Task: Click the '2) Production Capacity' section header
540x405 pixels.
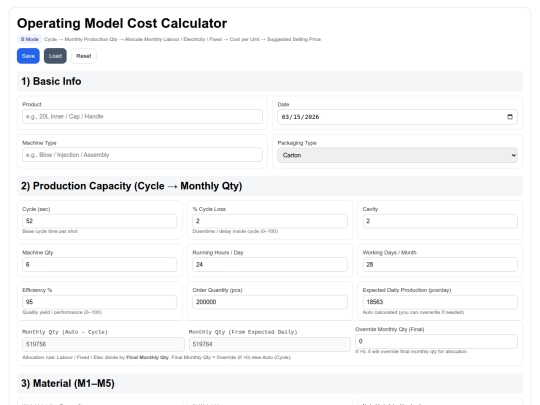Action: [x=270, y=186]
